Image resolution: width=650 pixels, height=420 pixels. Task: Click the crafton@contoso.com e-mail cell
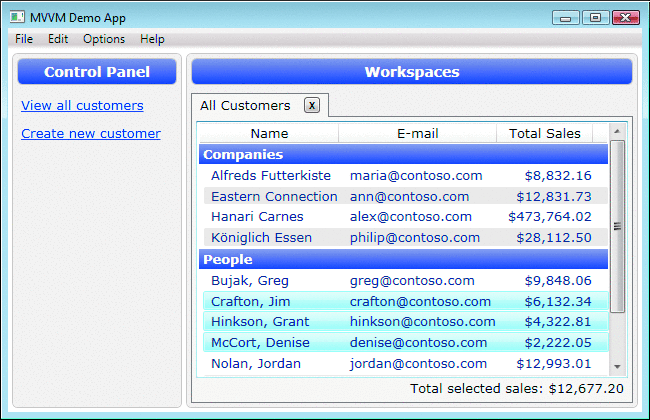point(420,301)
